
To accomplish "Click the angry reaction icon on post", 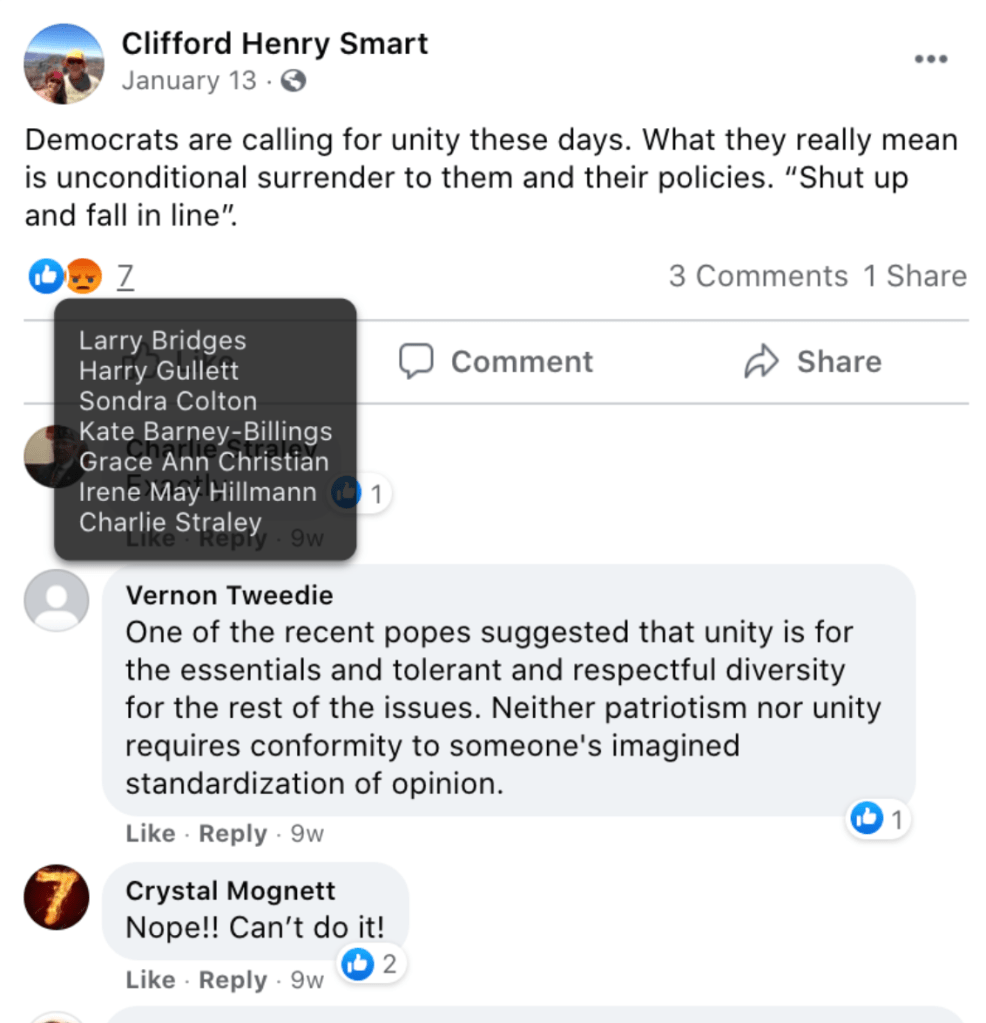I will (84, 276).
